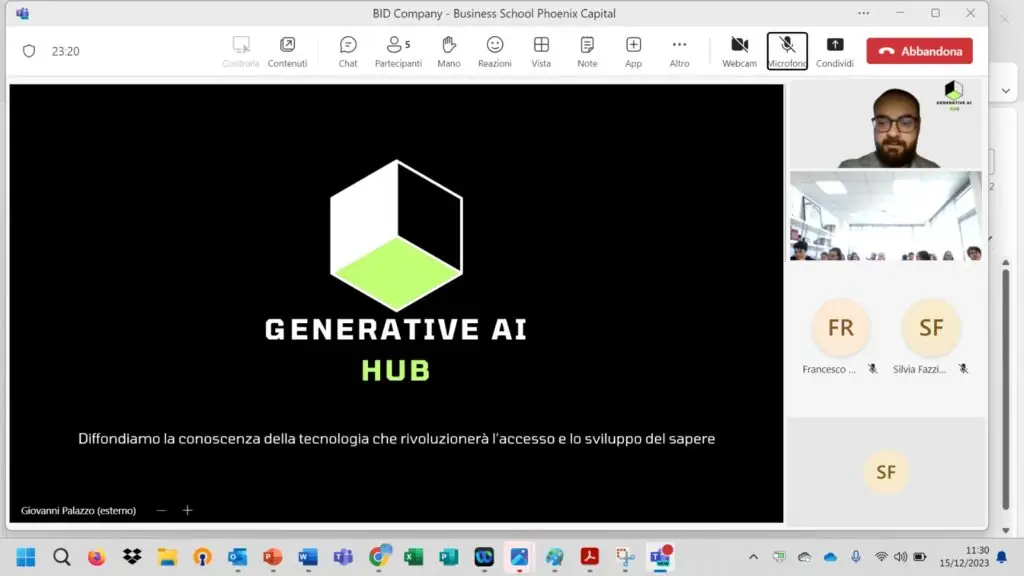Open the Altro more options menu

[679, 51]
